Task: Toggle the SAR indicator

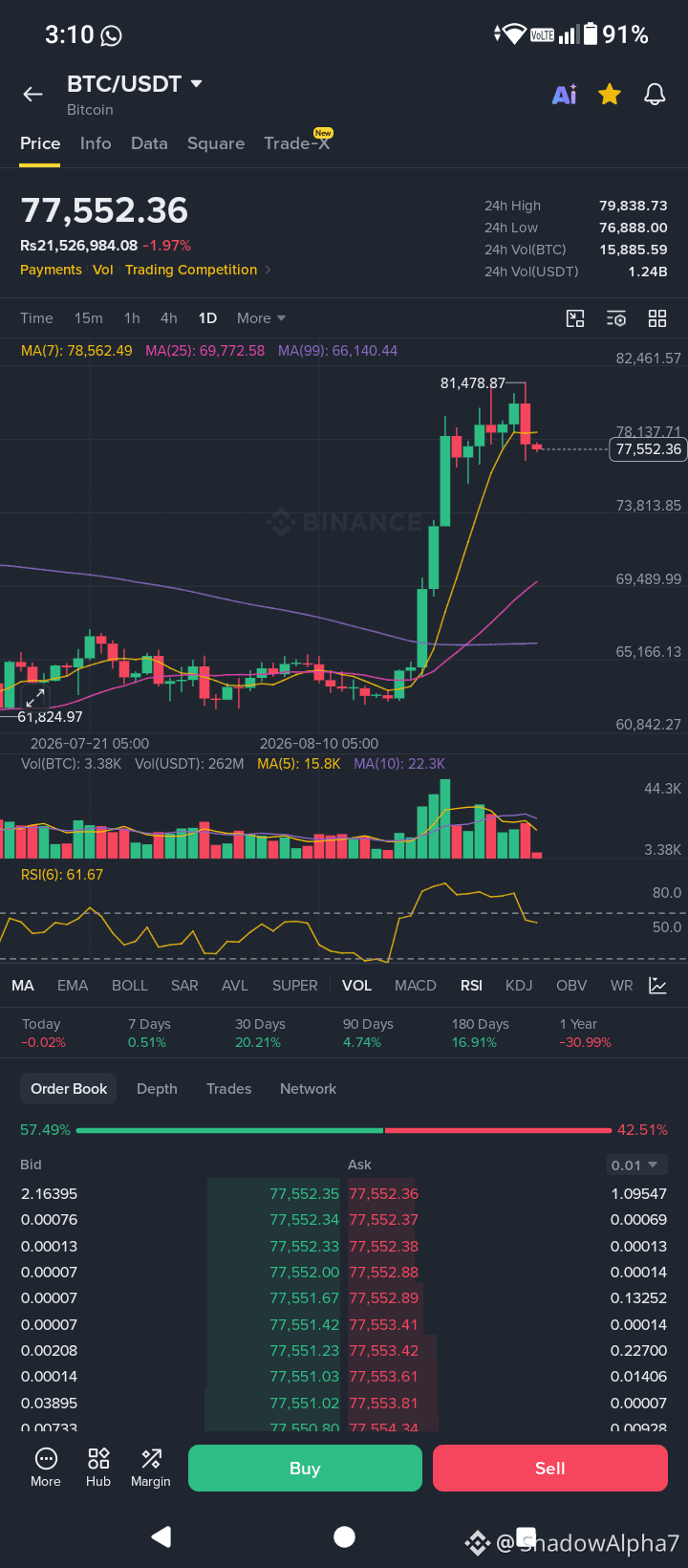Action: 184,986
